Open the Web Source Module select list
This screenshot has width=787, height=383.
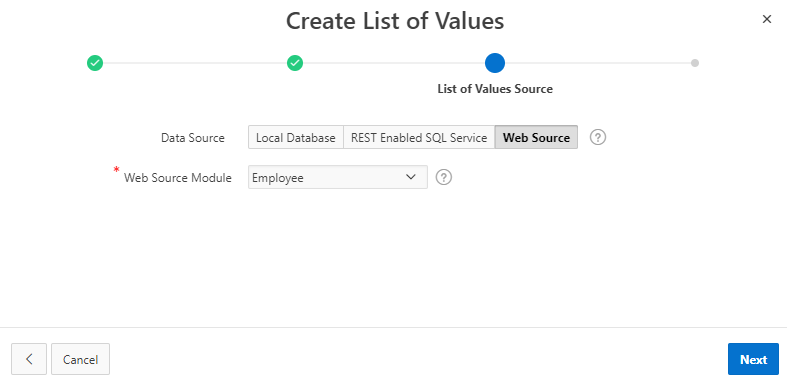pyautogui.click(x=338, y=177)
